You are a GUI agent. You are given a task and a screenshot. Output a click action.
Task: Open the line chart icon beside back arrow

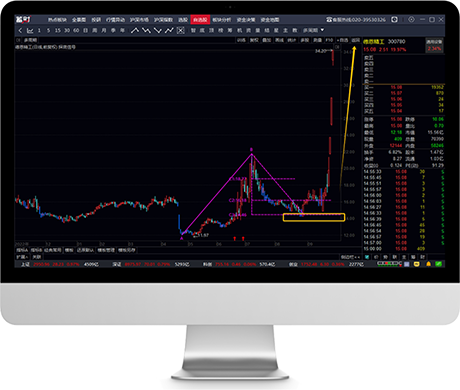click(x=30, y=31)
